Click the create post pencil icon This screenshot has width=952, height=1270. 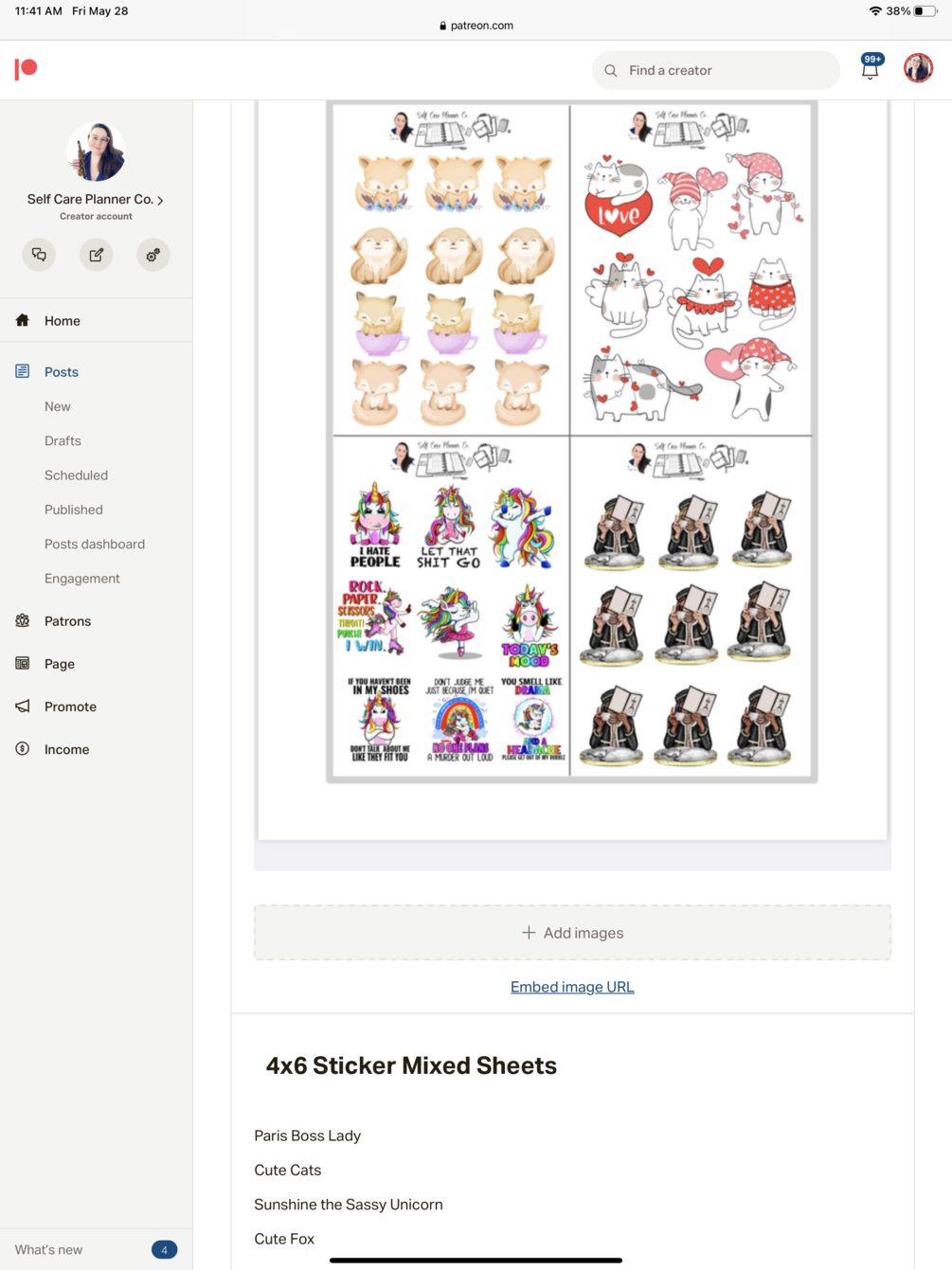pos(96,255)
